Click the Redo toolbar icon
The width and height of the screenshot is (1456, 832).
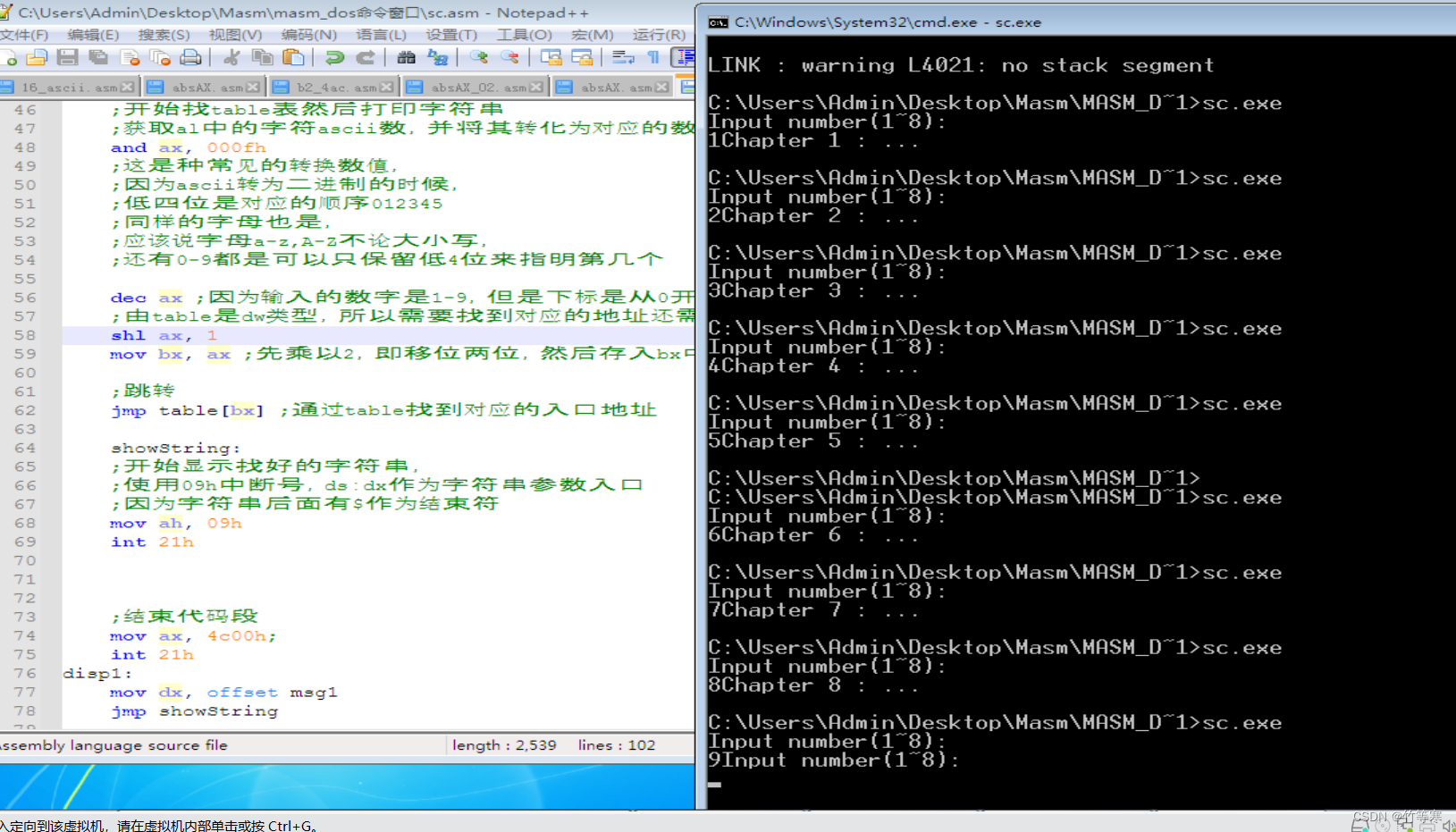366,58
